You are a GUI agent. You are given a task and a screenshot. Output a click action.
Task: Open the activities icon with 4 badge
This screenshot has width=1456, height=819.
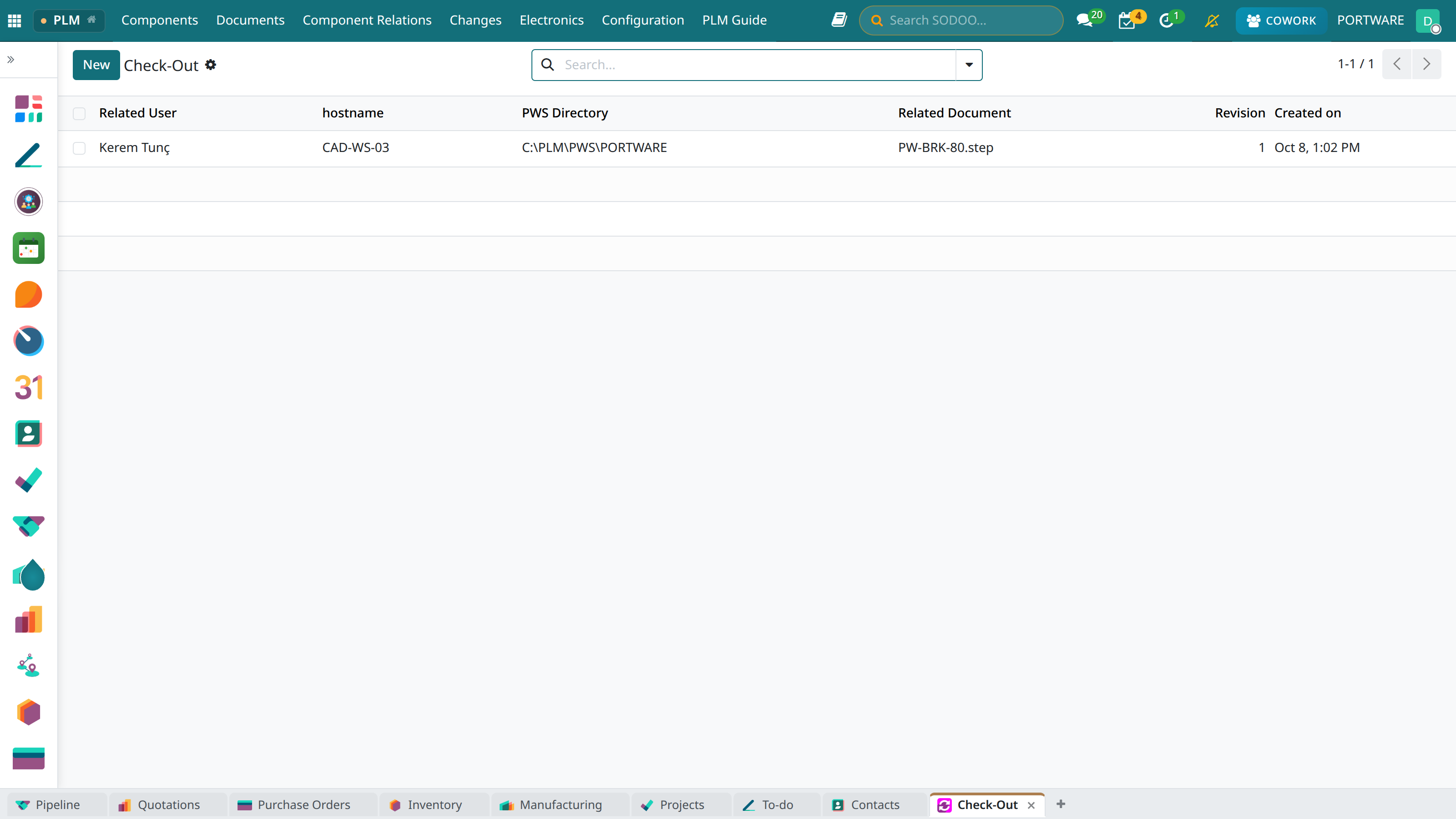click(1127, 20)
